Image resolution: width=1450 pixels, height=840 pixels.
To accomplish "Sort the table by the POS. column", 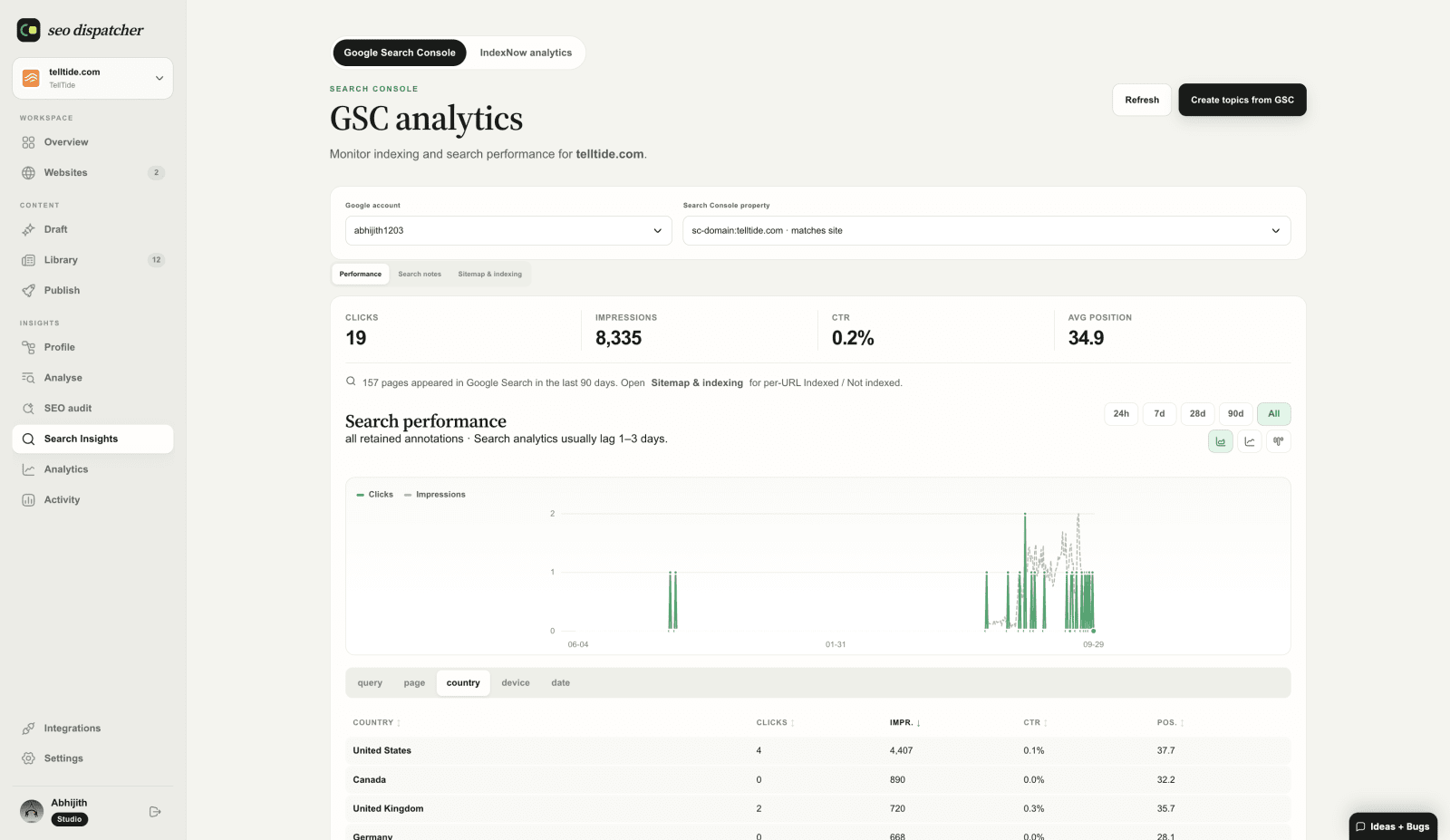I will click(x=1170, y=723).
